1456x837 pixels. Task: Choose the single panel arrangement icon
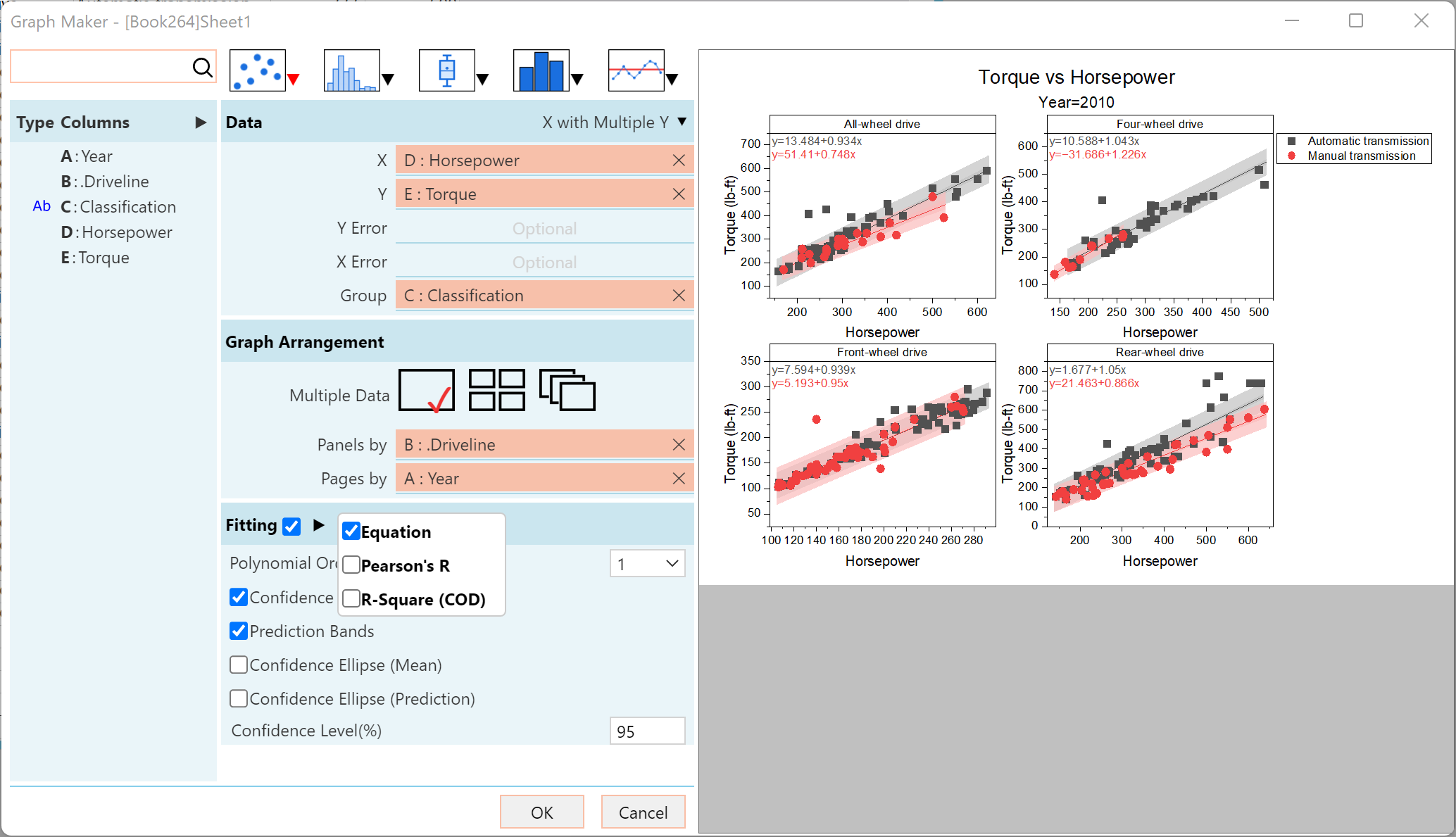(x=426, y=390)
